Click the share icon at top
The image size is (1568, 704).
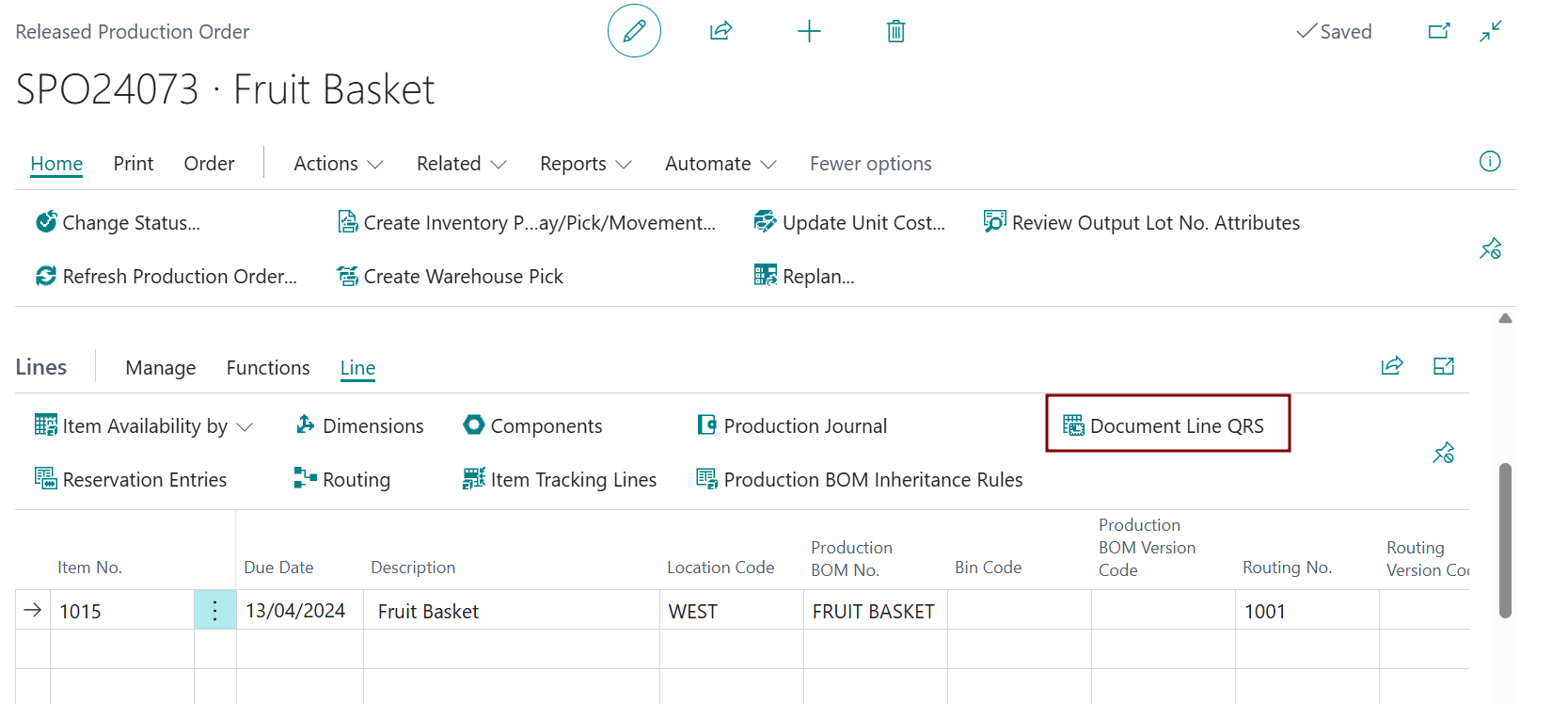pyautogui.click(x=721, y=31)
